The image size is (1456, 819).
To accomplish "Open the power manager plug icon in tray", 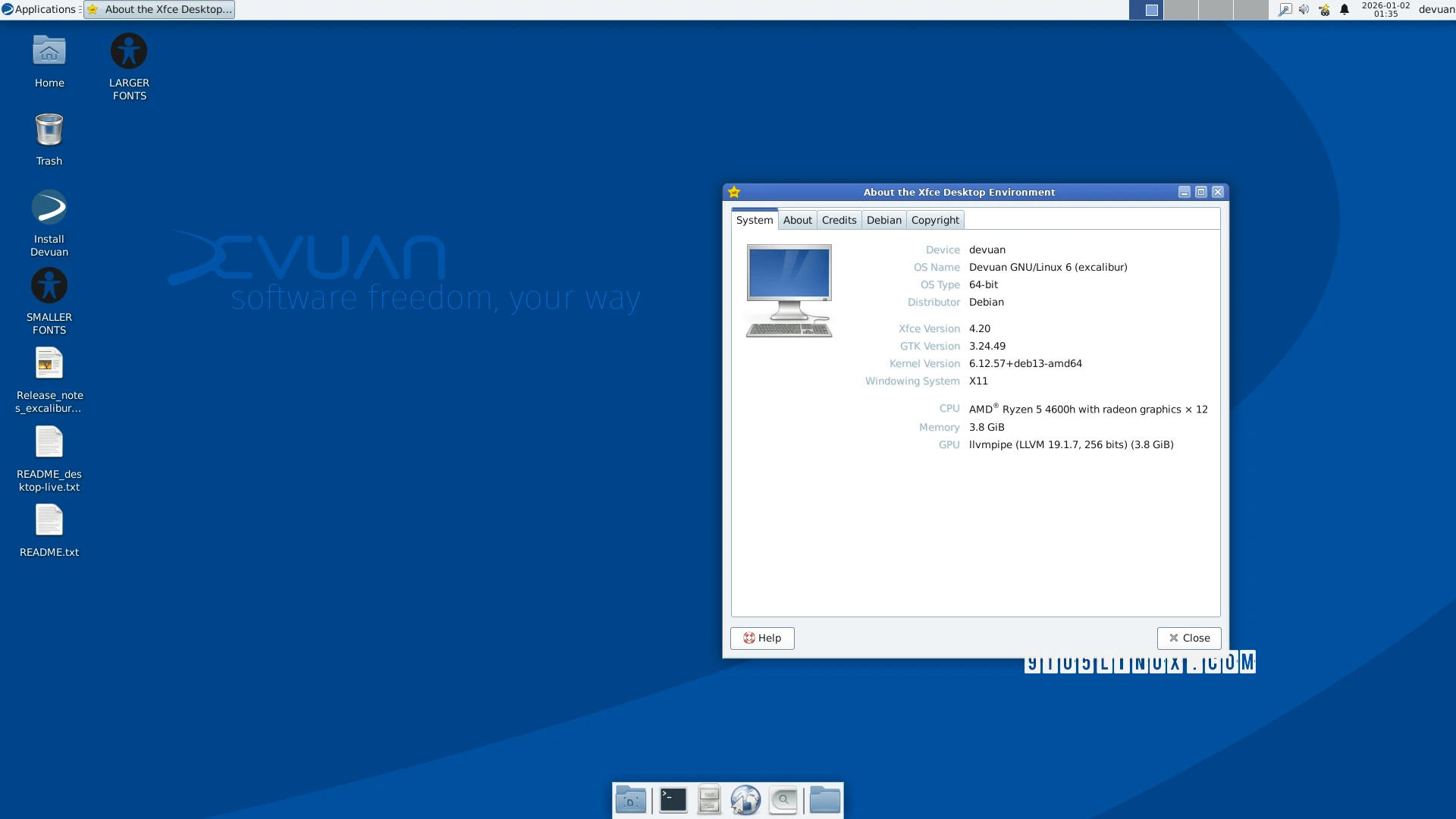I will point(1324,9).
